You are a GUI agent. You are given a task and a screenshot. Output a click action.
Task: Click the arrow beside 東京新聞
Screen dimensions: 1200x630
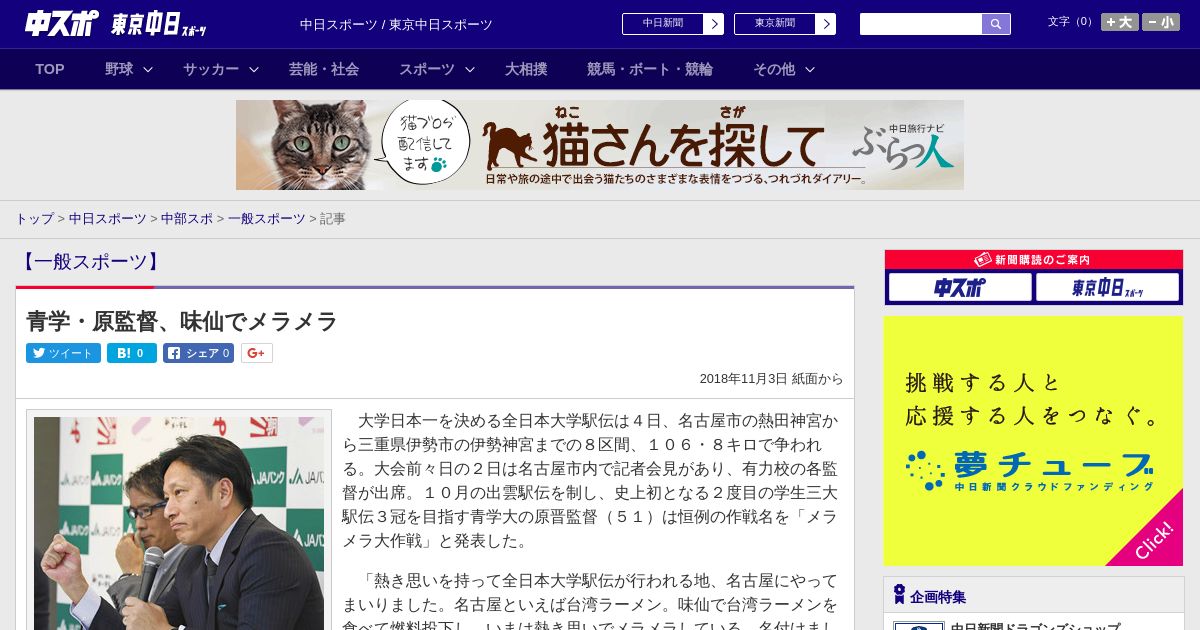[x=826, y=24]
